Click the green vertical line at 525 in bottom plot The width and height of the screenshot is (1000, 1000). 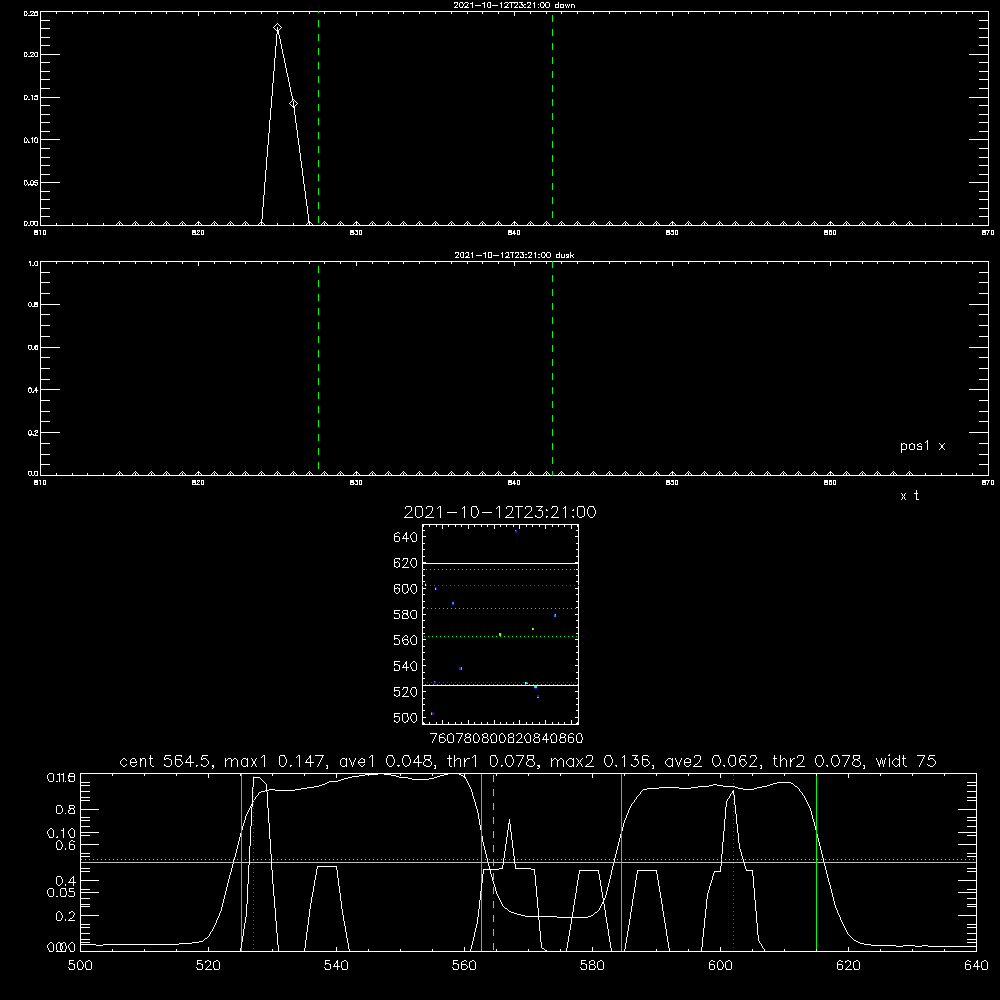(241, 862)
